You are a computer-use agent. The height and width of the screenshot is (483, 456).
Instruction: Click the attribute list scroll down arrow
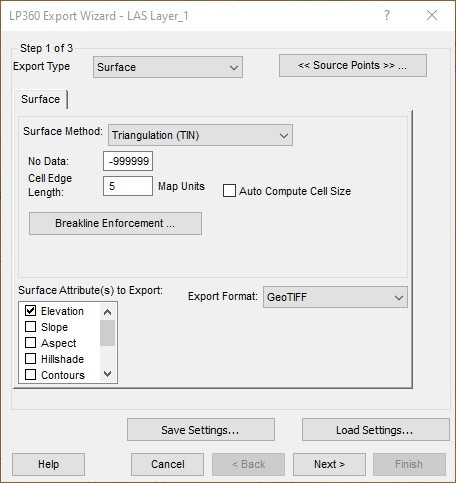107,374
